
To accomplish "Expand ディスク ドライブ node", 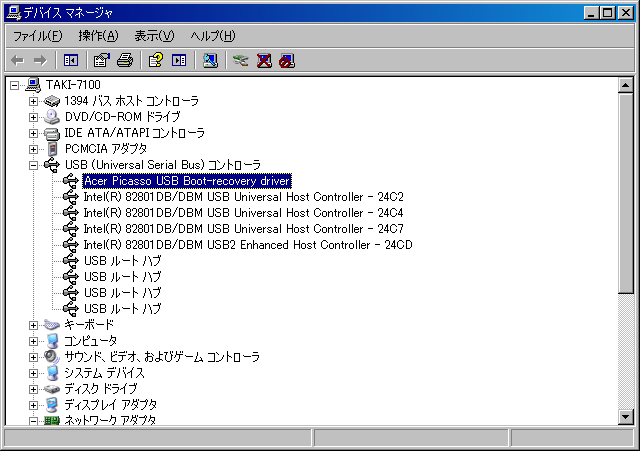I will pyautogui.click(x=33, y=389).
